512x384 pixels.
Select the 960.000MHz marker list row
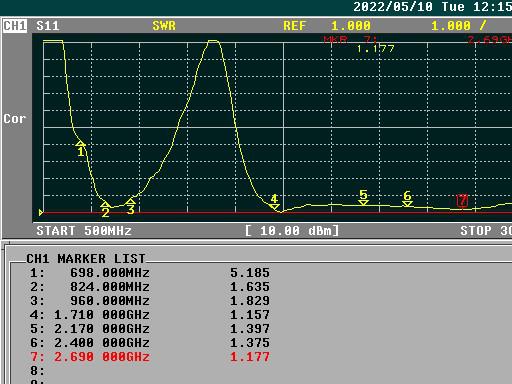[150, 301]
